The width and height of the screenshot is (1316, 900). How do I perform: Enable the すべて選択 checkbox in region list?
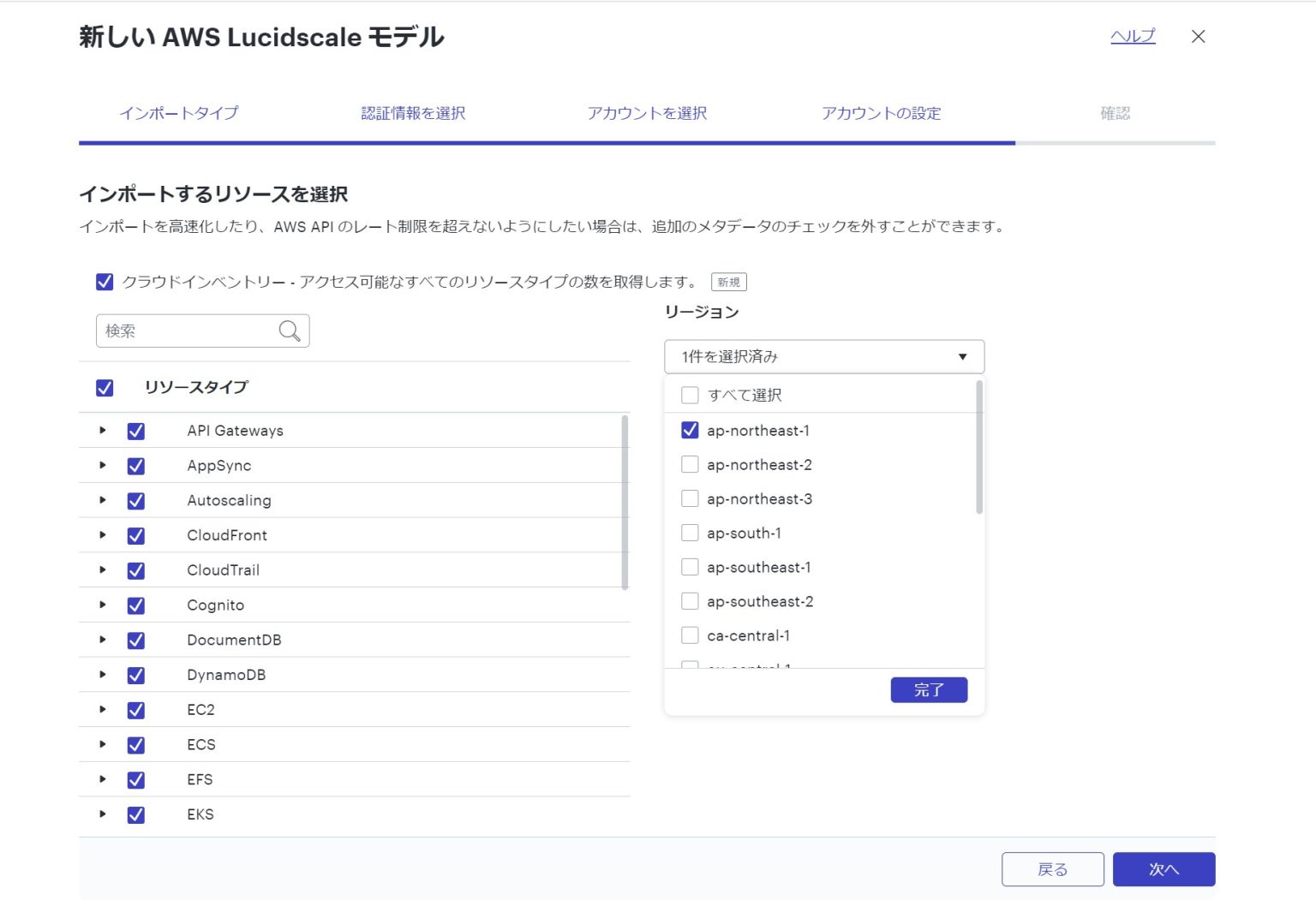coord(690,395)
